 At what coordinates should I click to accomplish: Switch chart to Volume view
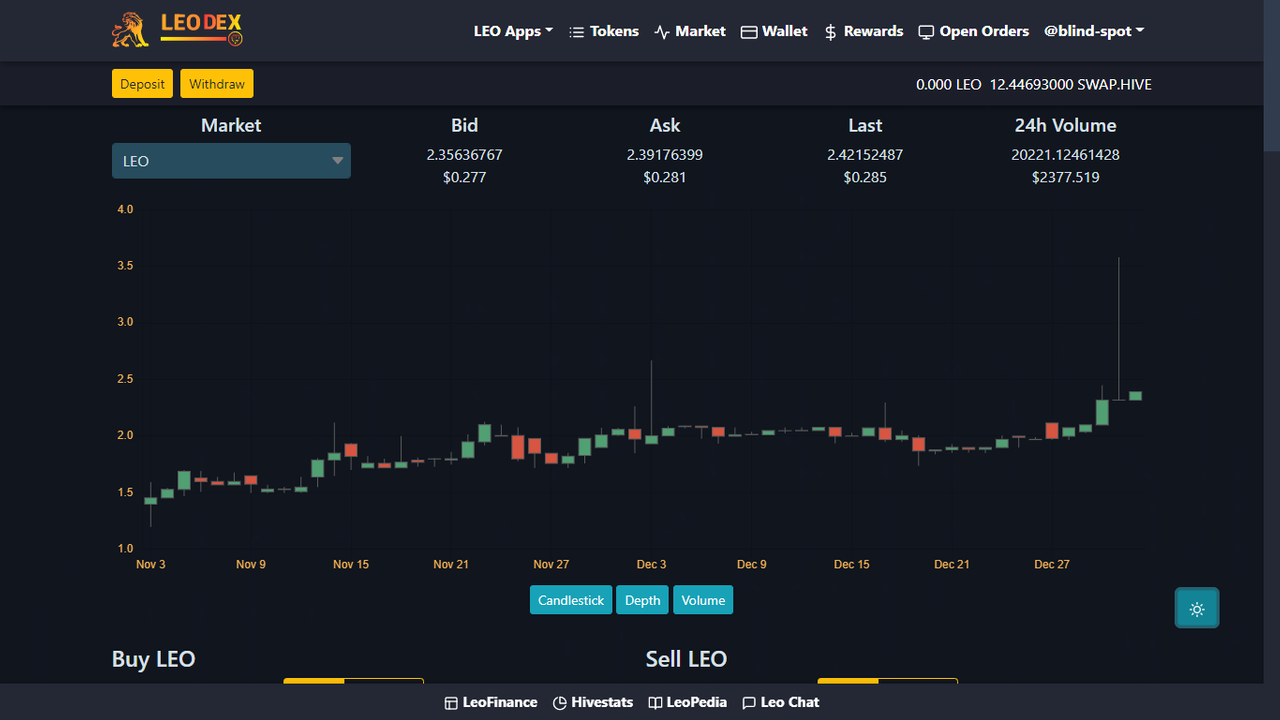point(703,600)
